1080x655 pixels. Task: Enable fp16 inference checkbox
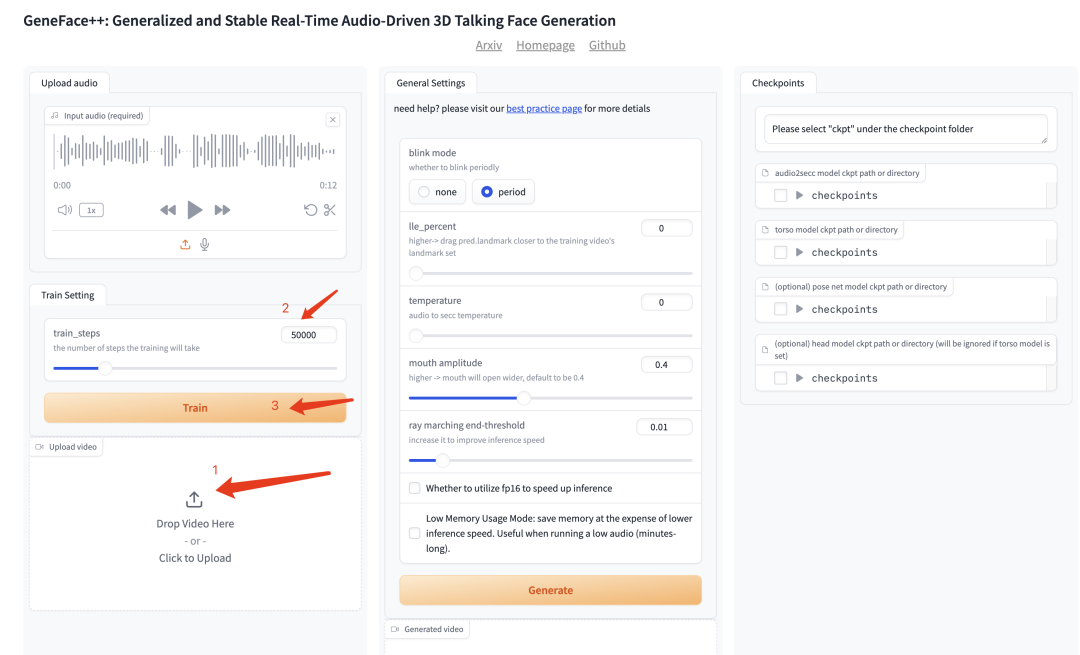point(415,488)
